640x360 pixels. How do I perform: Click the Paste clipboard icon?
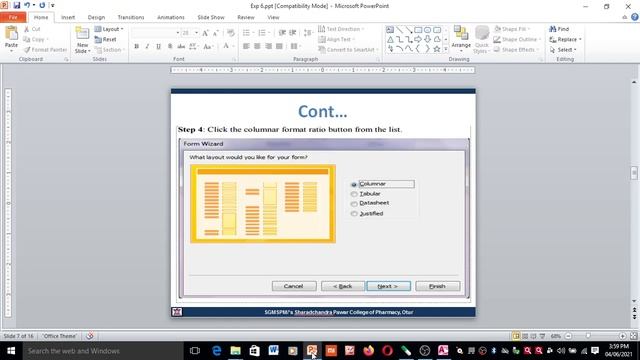(11, 33)
